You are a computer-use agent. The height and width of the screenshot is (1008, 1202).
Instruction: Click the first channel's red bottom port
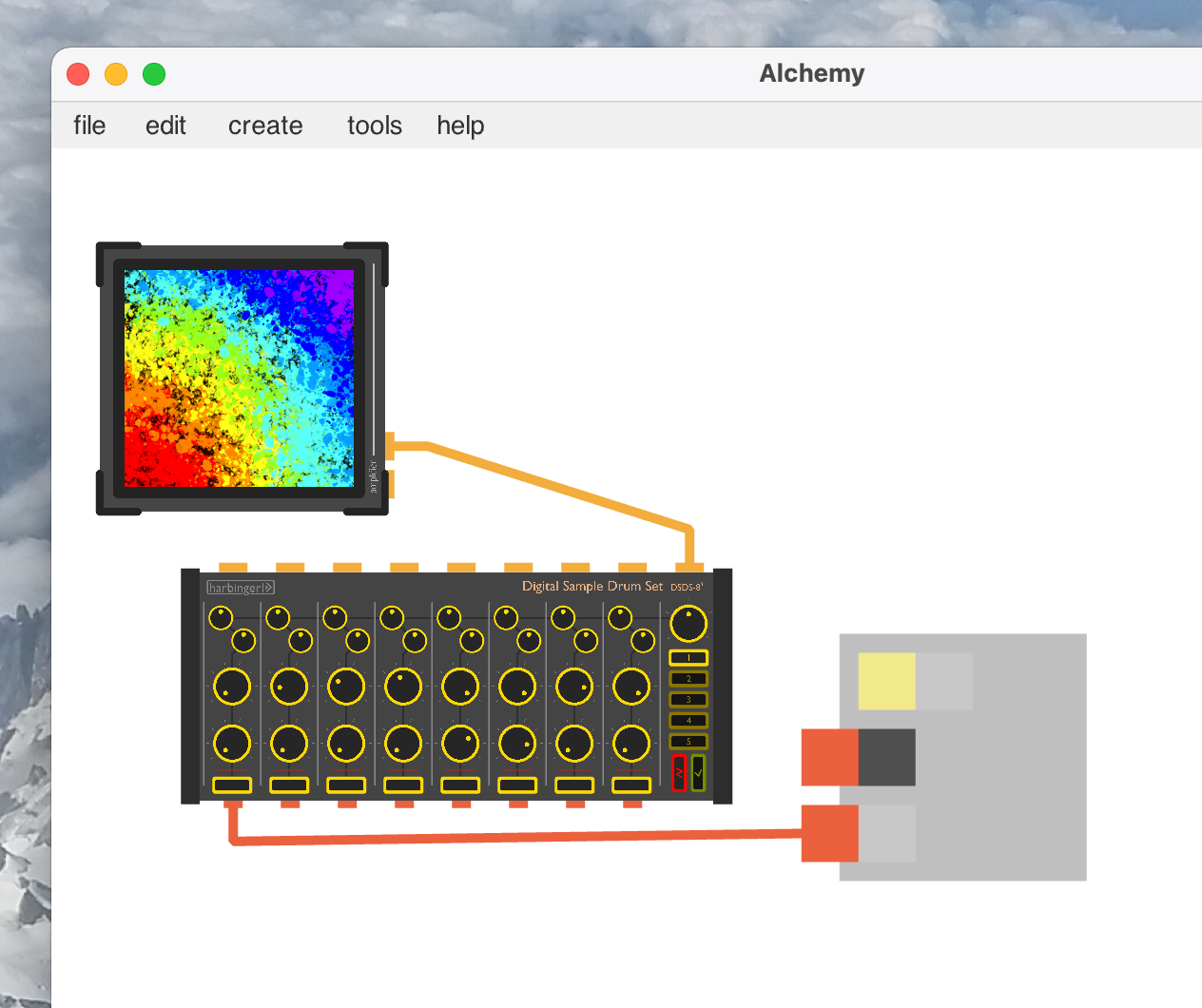[x=233, y=804]
